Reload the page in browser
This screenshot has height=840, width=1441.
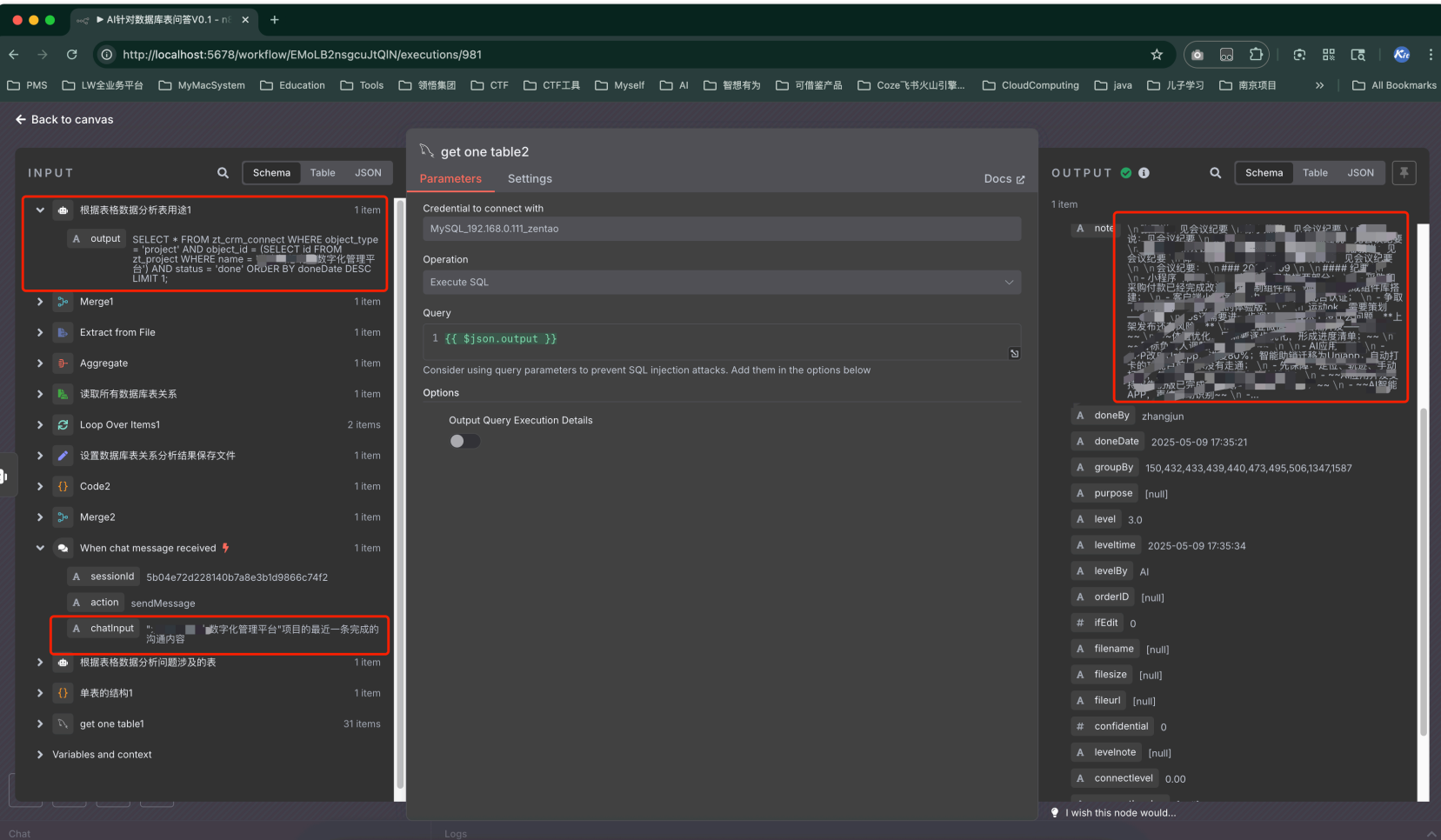[72, 54]
